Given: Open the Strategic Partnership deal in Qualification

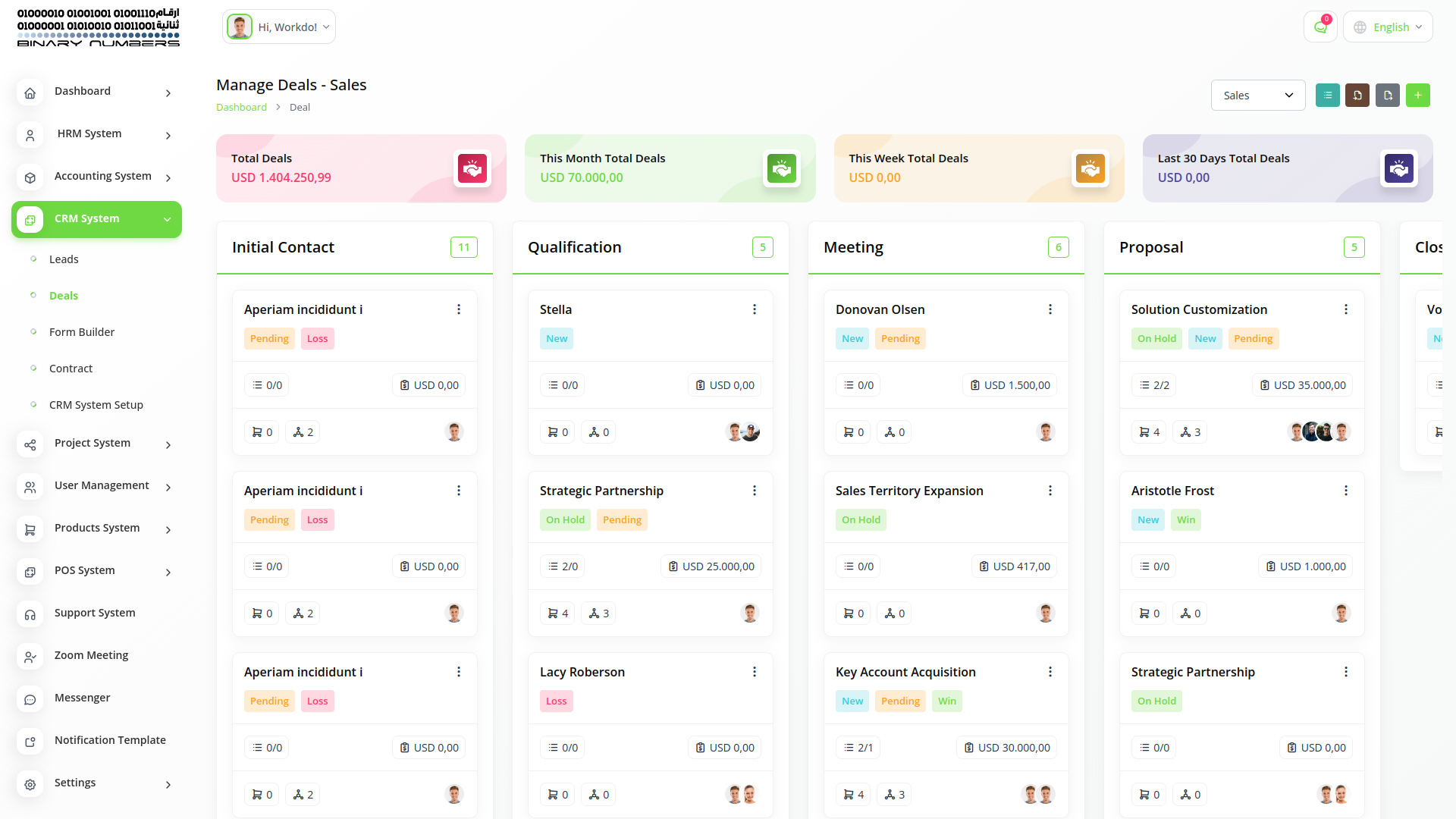Looking at the screenshot, I should point(601,491).
